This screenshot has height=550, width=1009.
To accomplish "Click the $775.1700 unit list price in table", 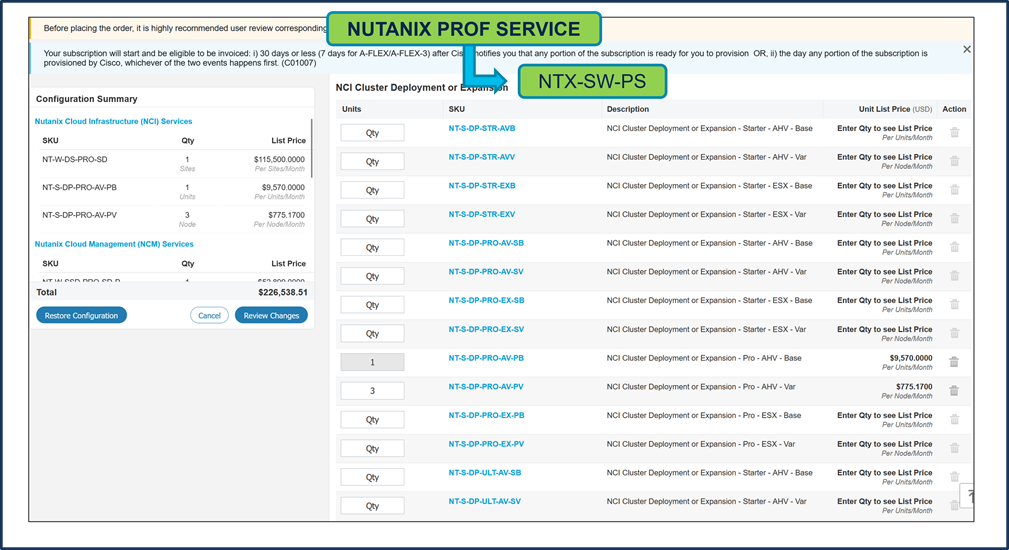I will [x=914, y=387].
